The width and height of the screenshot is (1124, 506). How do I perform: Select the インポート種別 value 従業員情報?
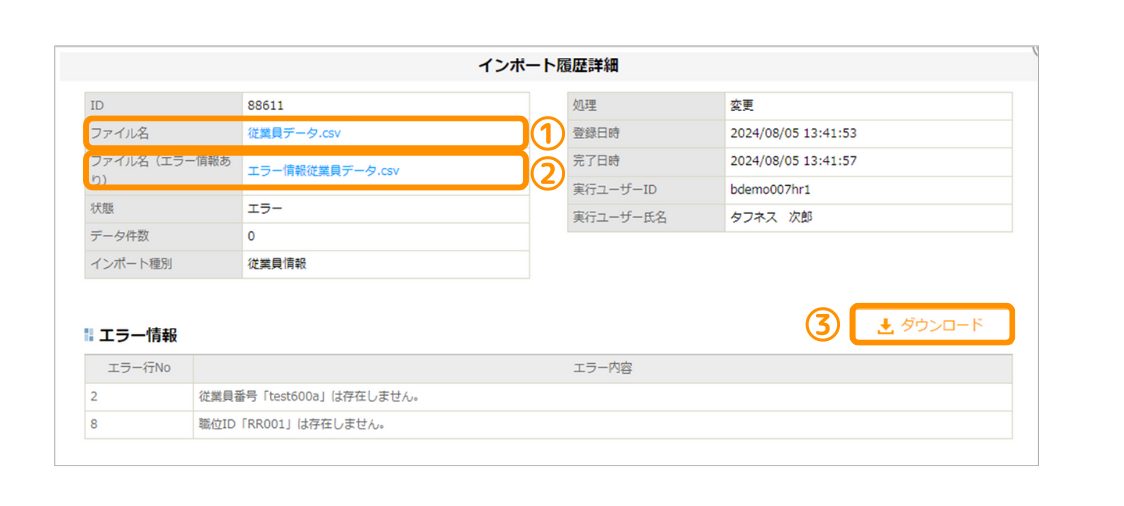click(277, 264)
